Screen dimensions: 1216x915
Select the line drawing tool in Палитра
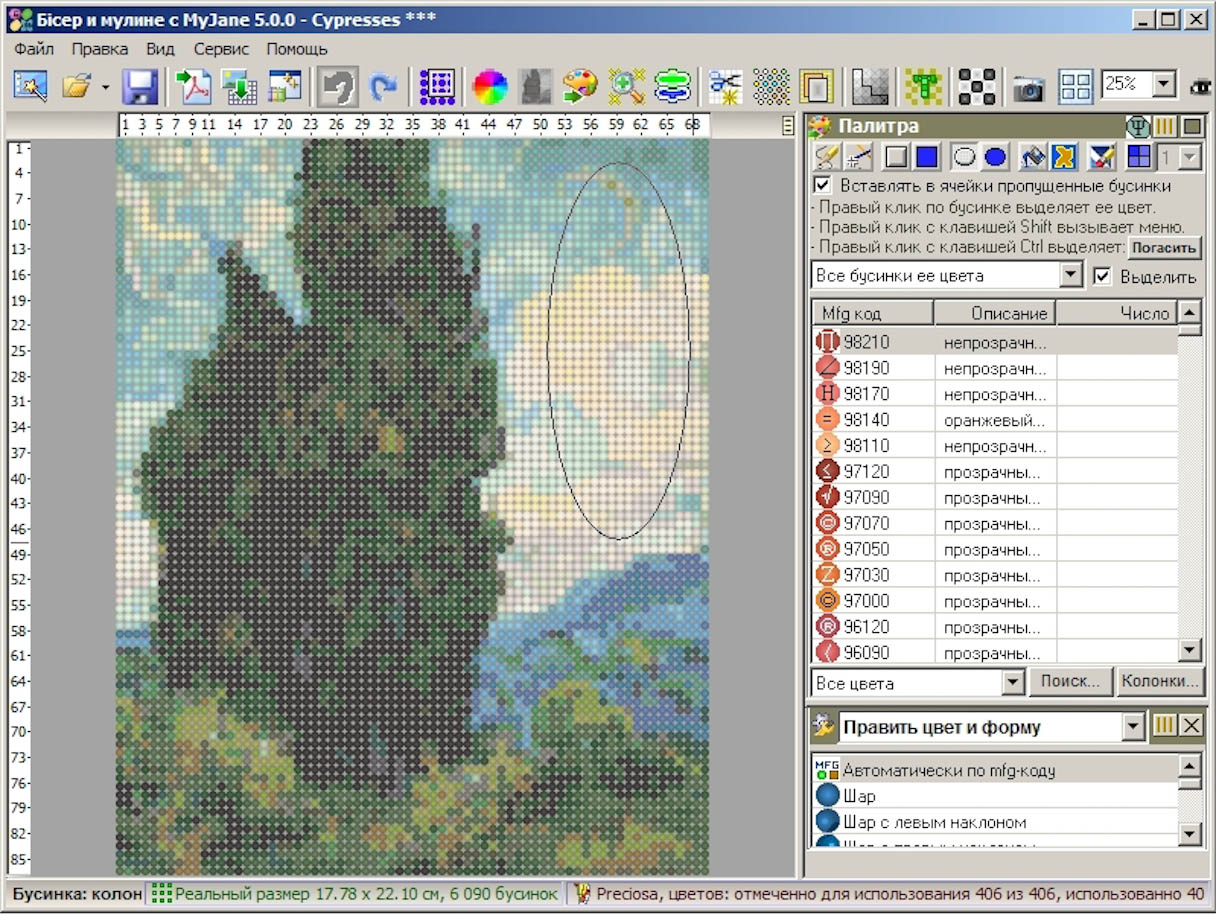click(857, 157)
